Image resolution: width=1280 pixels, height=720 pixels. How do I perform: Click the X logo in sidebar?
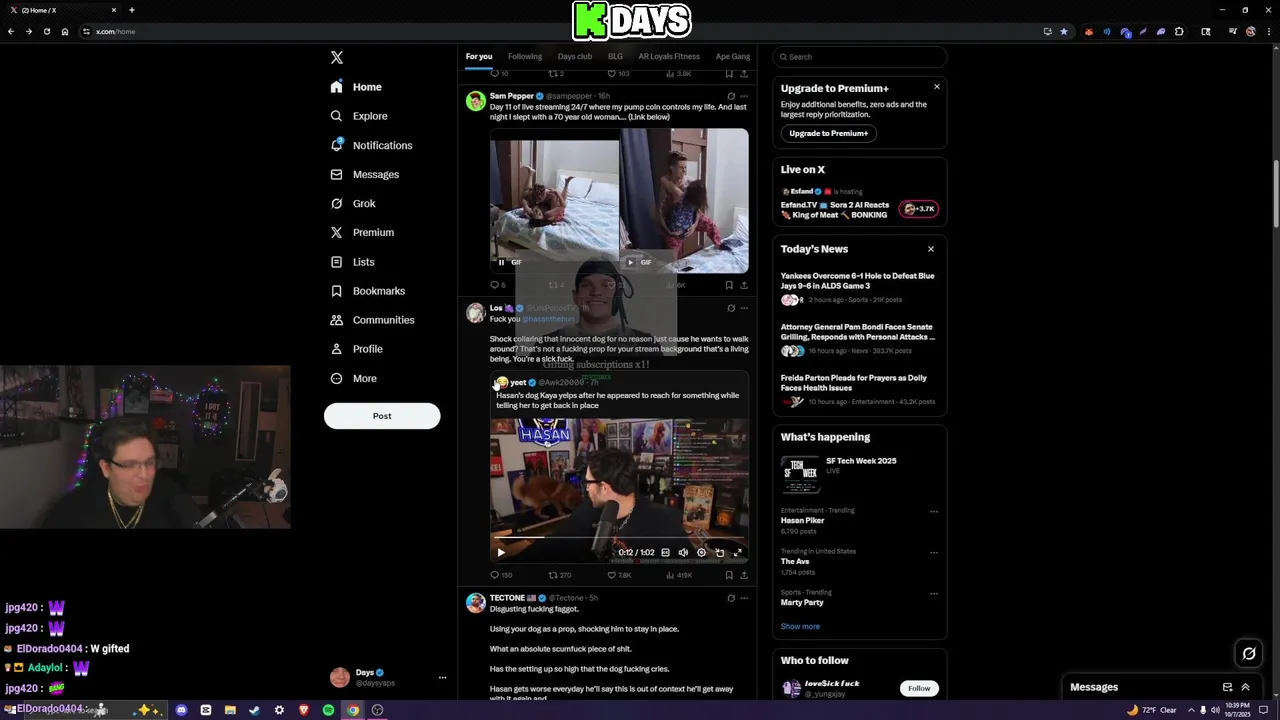point(337,58)
